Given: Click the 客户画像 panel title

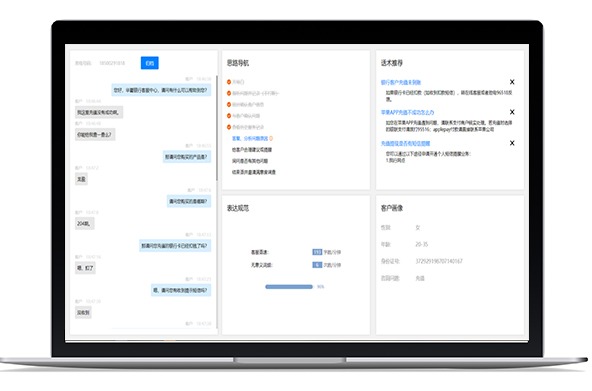Looking at the screenshot, I should [x=392, y=208].
